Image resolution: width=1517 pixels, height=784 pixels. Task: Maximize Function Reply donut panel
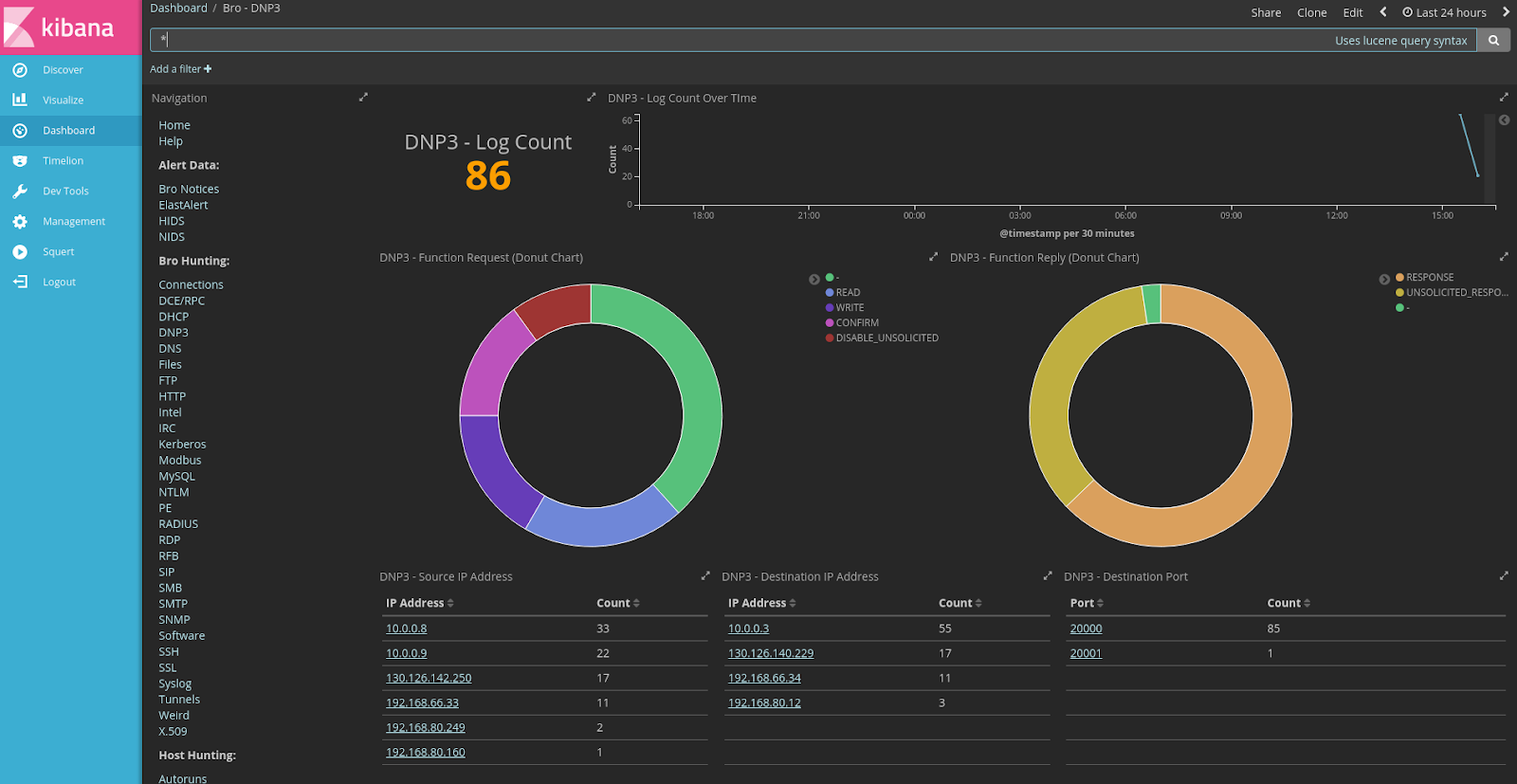point(1504,257)
